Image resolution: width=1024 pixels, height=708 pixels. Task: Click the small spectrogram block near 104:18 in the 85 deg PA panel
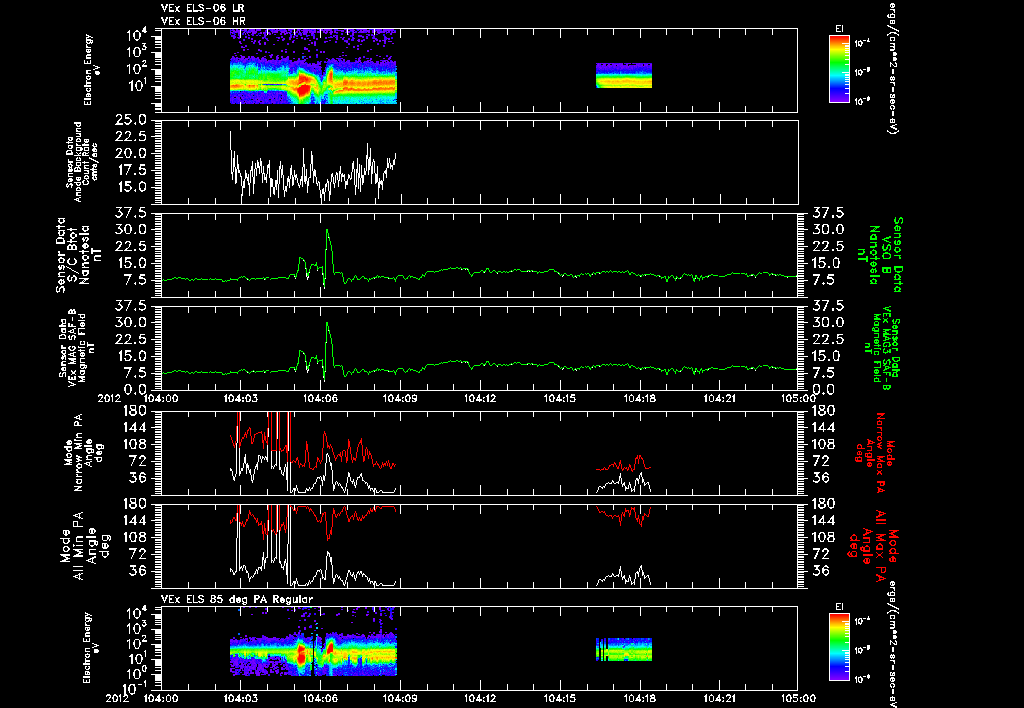(624, 649)
